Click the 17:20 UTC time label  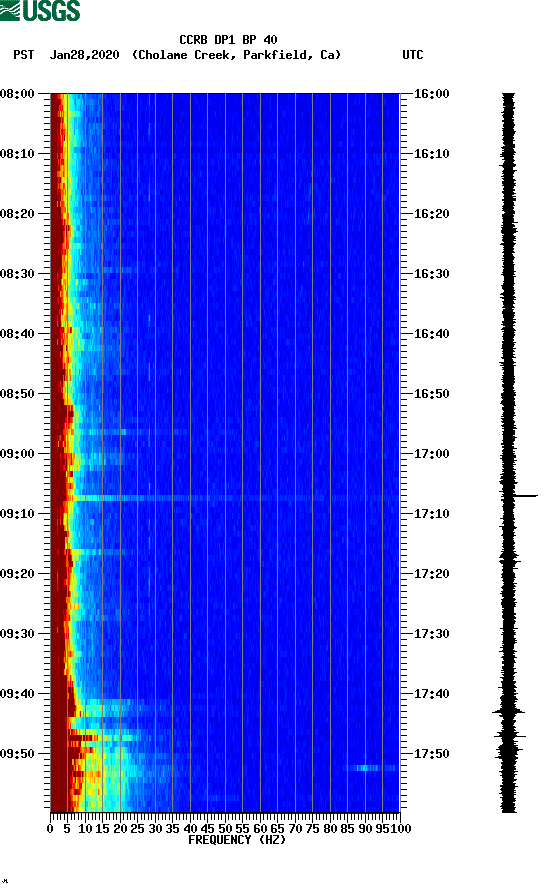coord(431,574)
